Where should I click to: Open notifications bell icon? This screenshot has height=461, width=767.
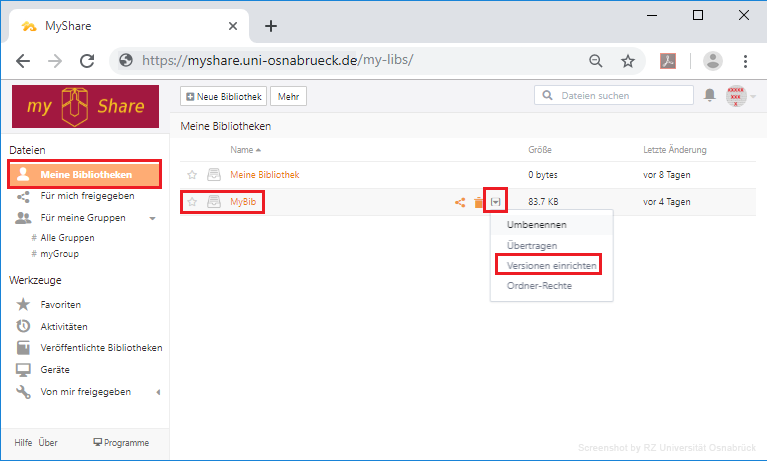(x=710, y=95)
